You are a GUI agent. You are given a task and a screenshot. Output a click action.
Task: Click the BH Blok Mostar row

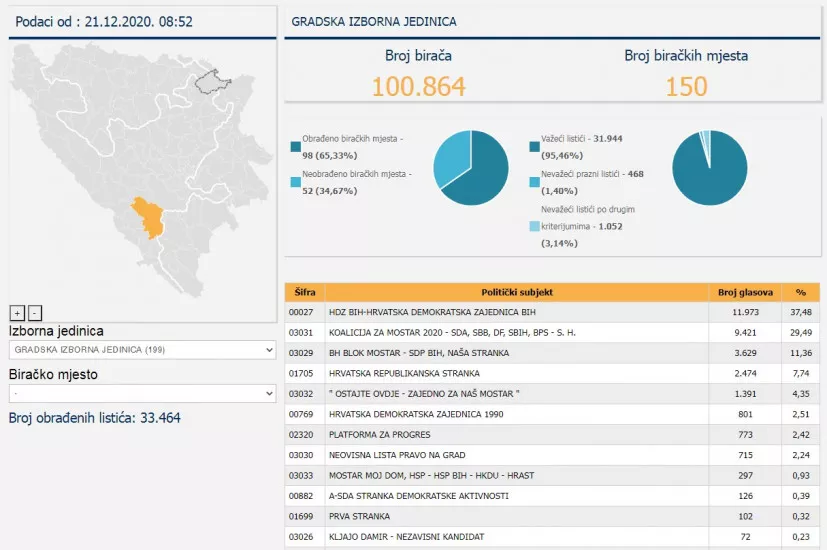[x=516, y=353]
